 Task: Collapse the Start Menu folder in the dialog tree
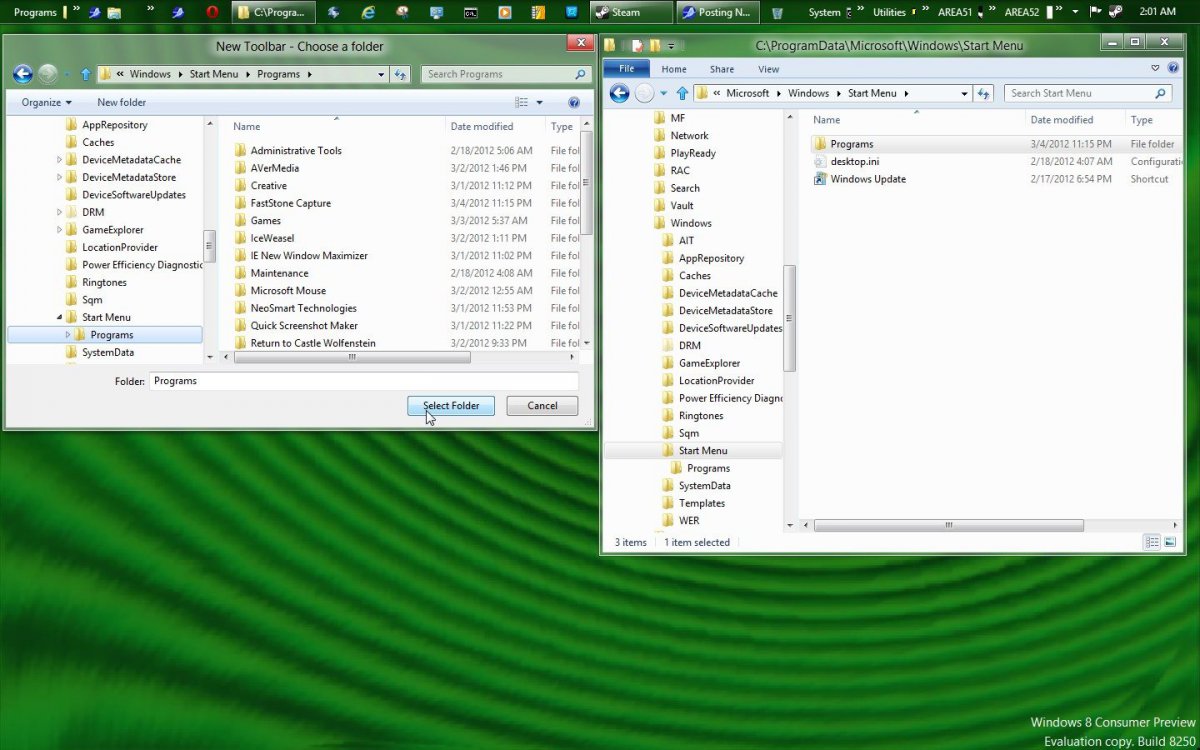(x=59, y=317)
